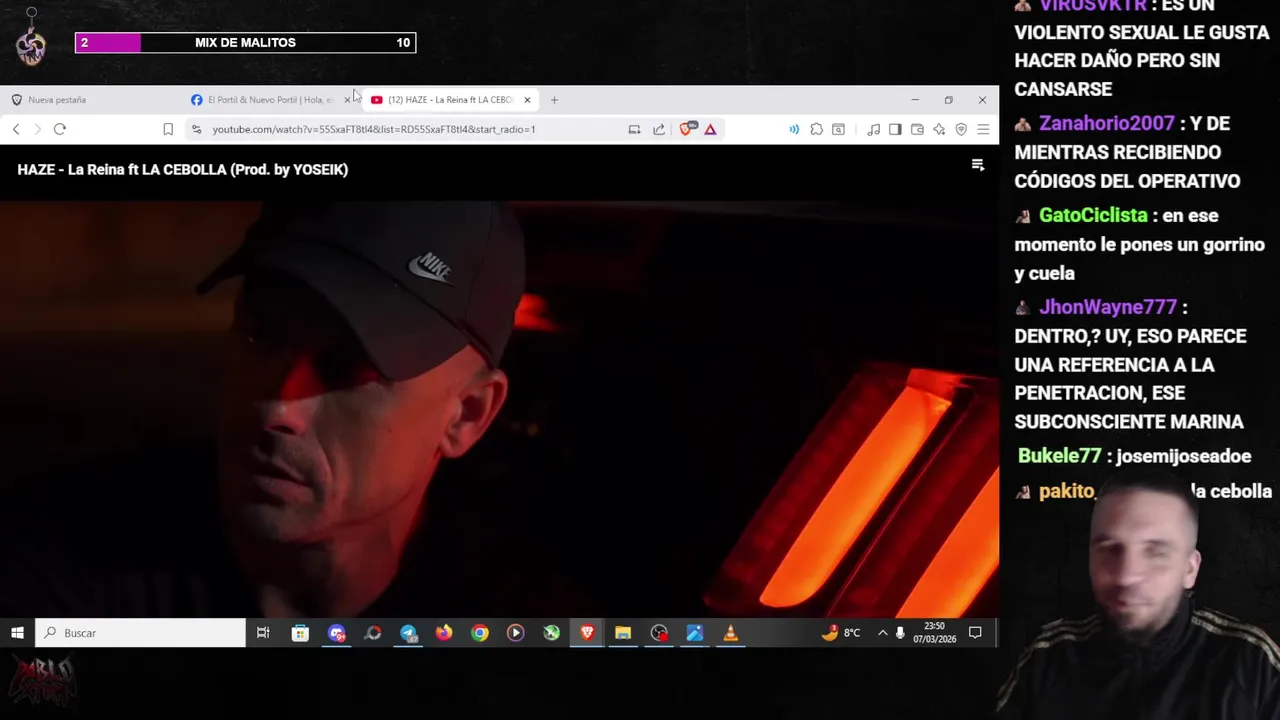This screenshot has height=720, width=1280.
Task: Click the username Zanahorio2007 in chat
Action: point(1106,123)
